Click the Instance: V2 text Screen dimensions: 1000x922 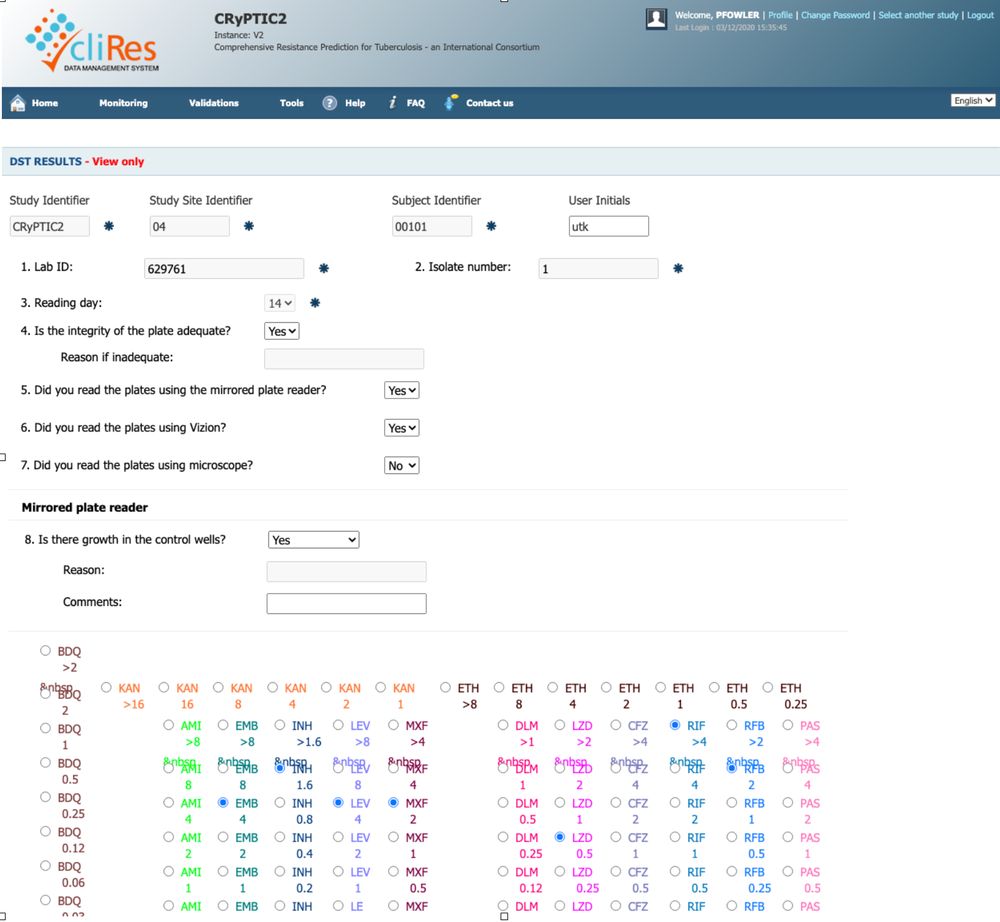(x=239, y=35)
